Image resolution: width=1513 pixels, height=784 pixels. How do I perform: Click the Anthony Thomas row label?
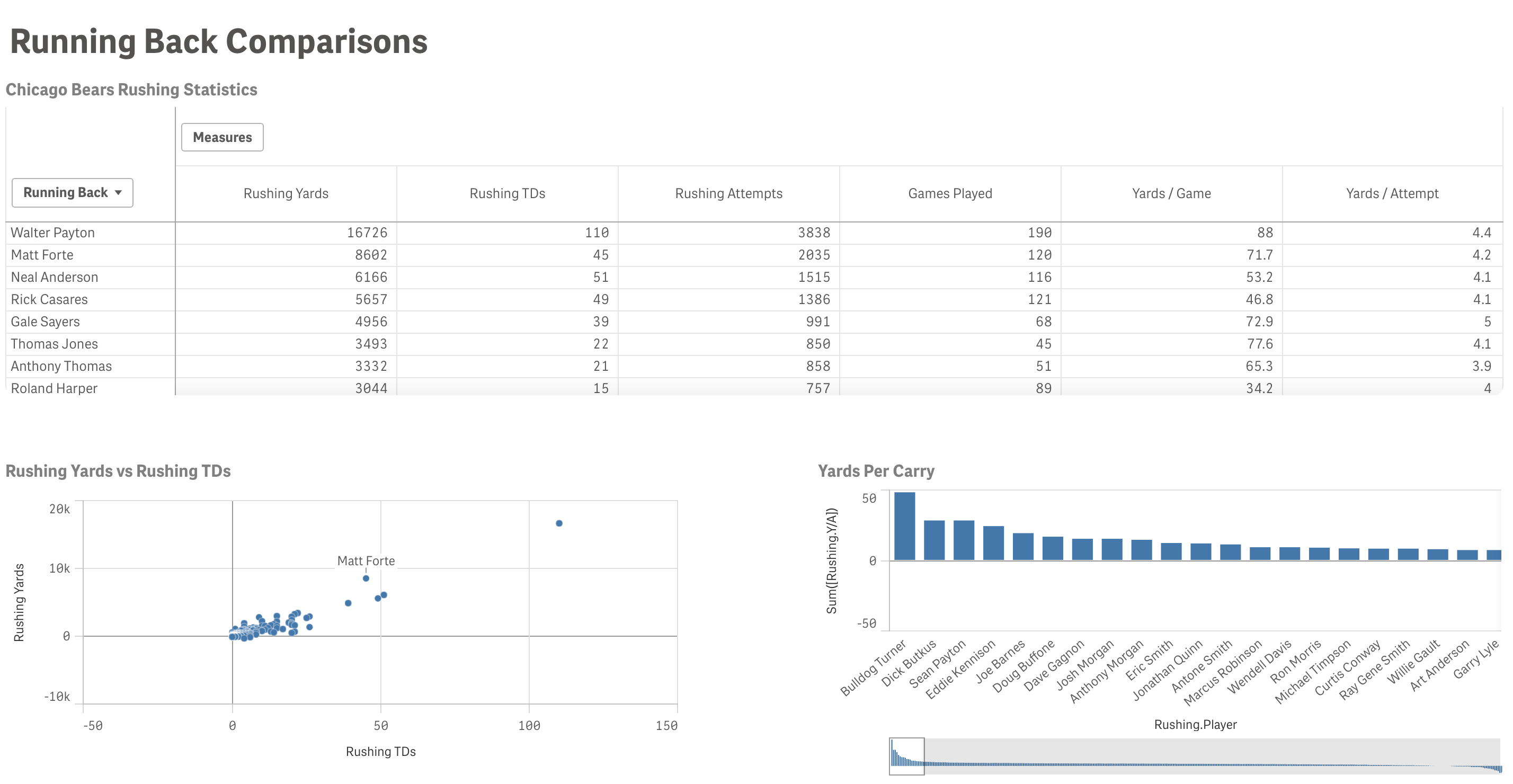pyautogui.click(x=61, y=367)
